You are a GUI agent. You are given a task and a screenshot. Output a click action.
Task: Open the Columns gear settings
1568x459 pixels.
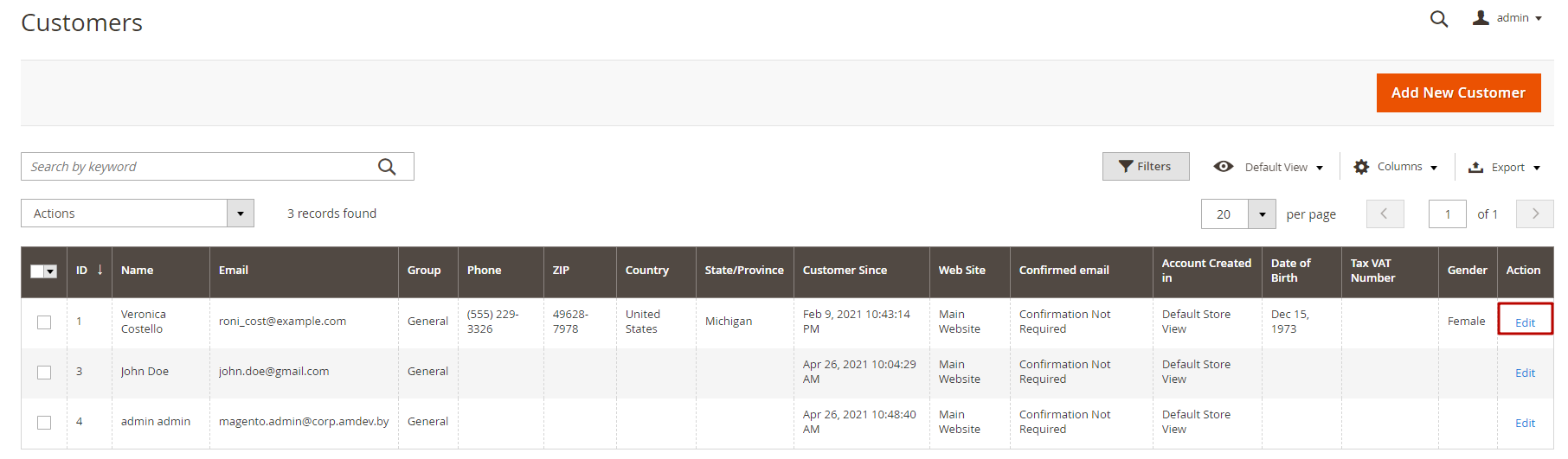pyautogui.click(x=1361, y=167)
